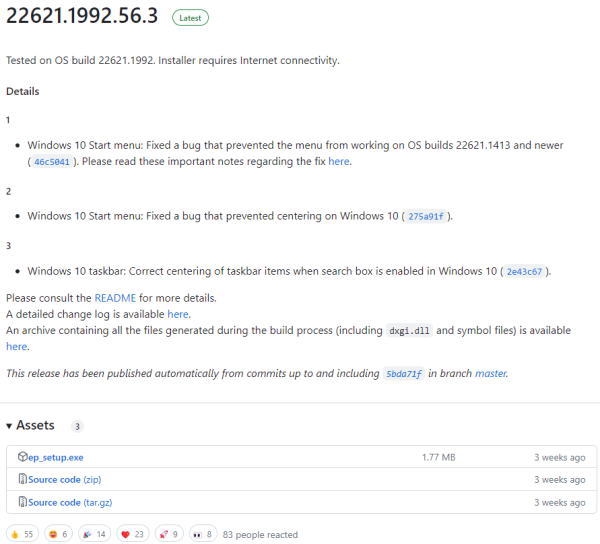600x544 pixels.
Task: Click the Details heading
Action: click(x=23, y=91)
